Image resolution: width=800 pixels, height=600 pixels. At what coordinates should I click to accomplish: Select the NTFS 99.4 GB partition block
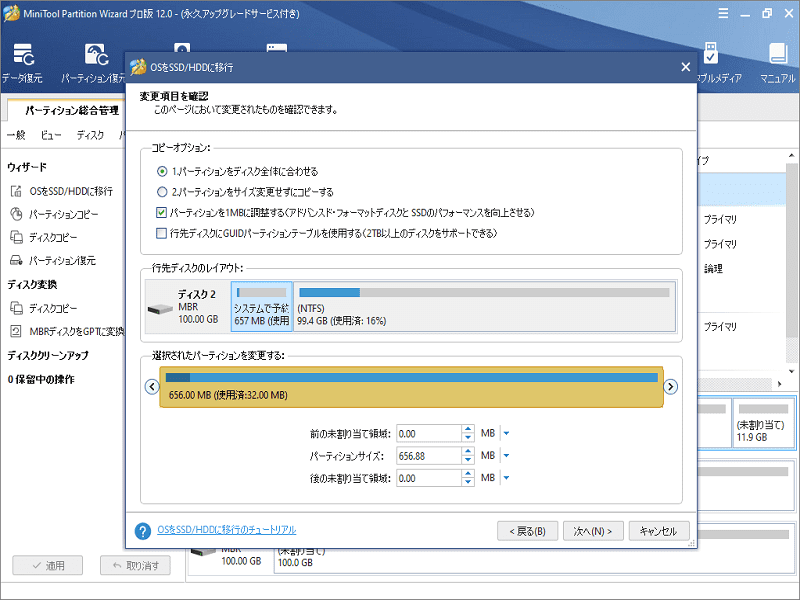point(485,307)
